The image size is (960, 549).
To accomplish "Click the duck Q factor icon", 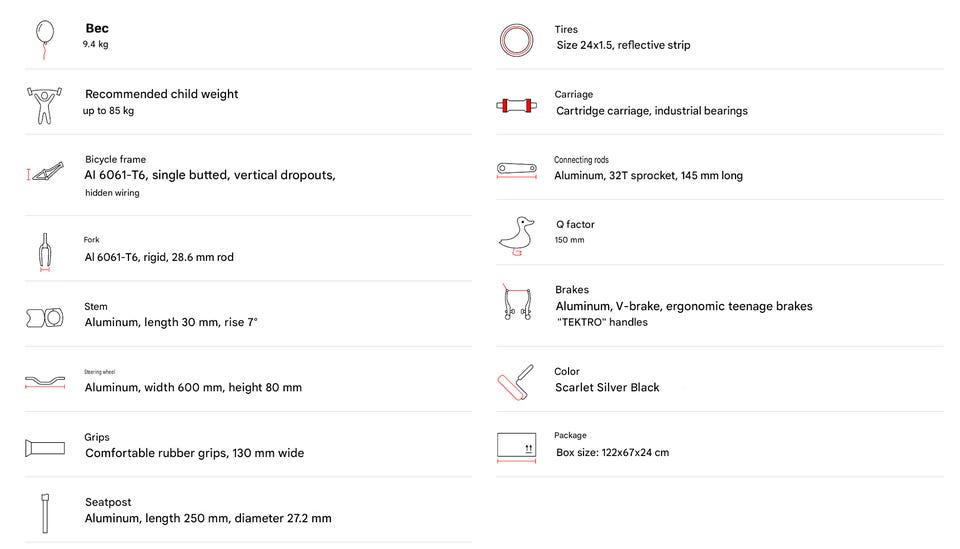I will 516,236.
